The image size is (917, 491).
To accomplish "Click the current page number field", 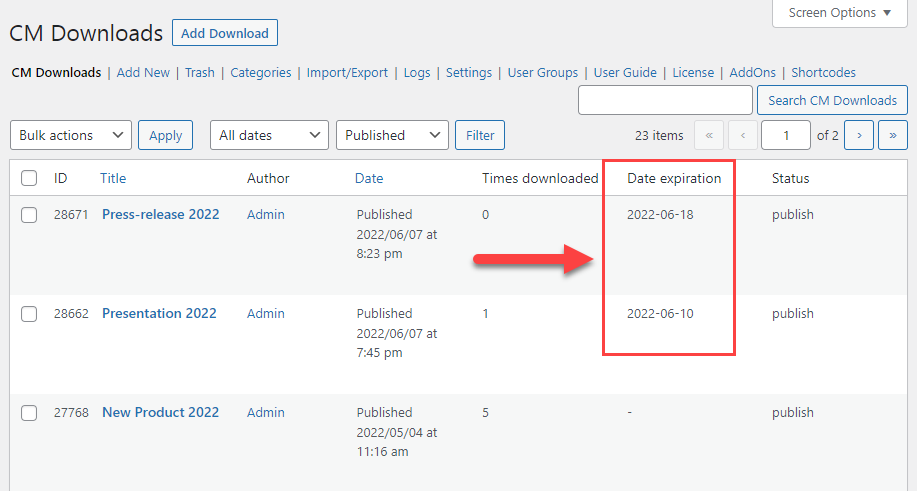I will [785, 135].
